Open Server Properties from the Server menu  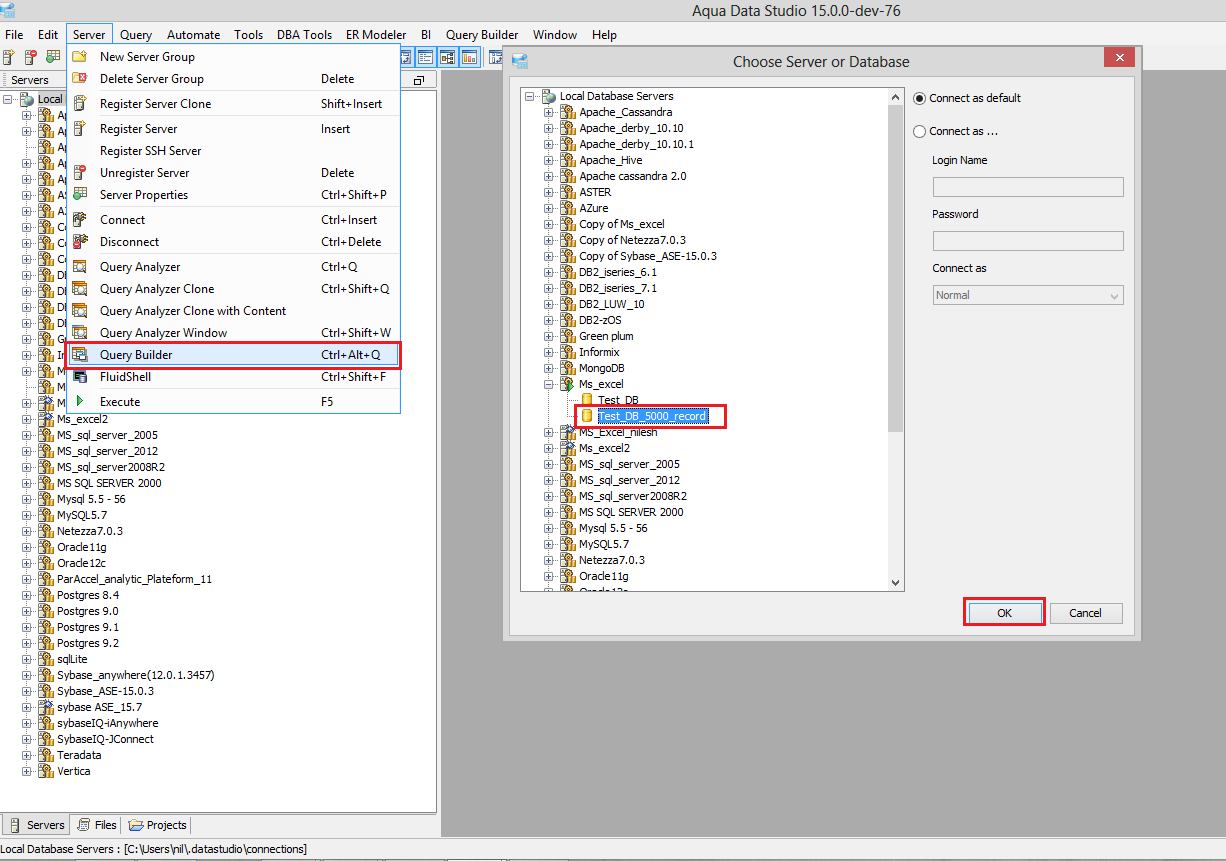(234, 195)
